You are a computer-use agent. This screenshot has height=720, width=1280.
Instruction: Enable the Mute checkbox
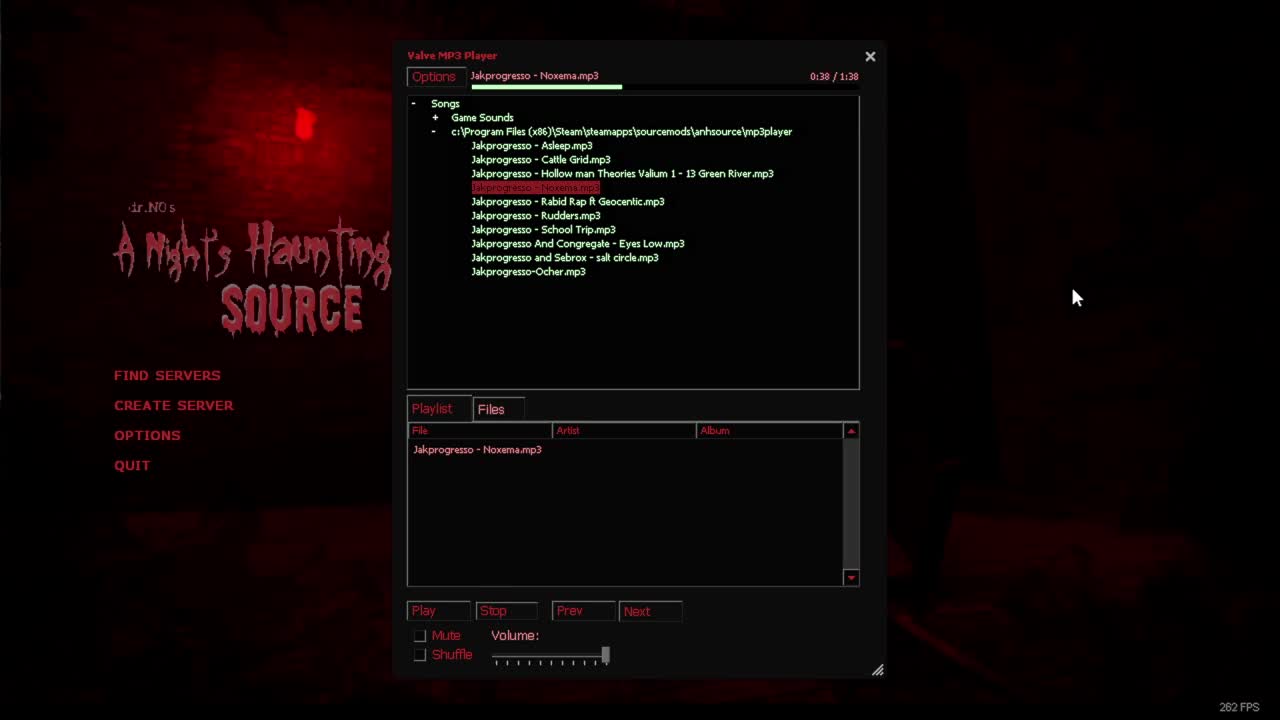[x=420, y=635]
